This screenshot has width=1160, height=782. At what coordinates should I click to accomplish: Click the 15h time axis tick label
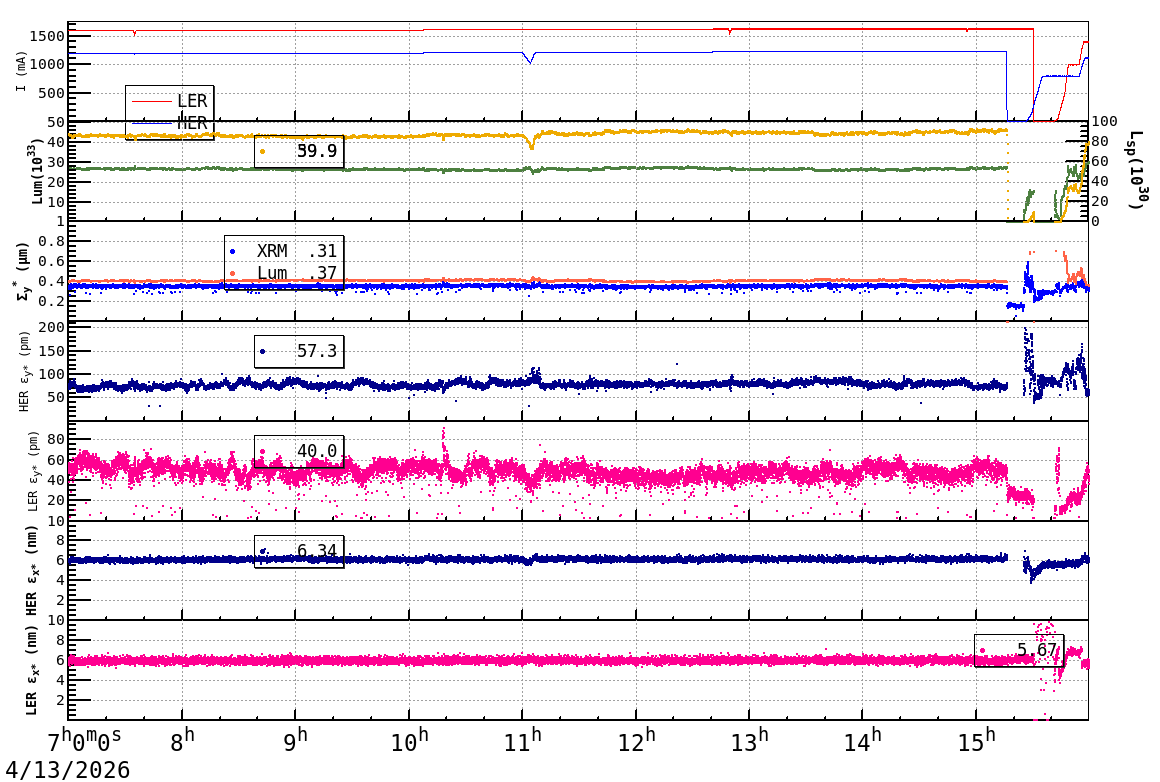click(977, 742)
